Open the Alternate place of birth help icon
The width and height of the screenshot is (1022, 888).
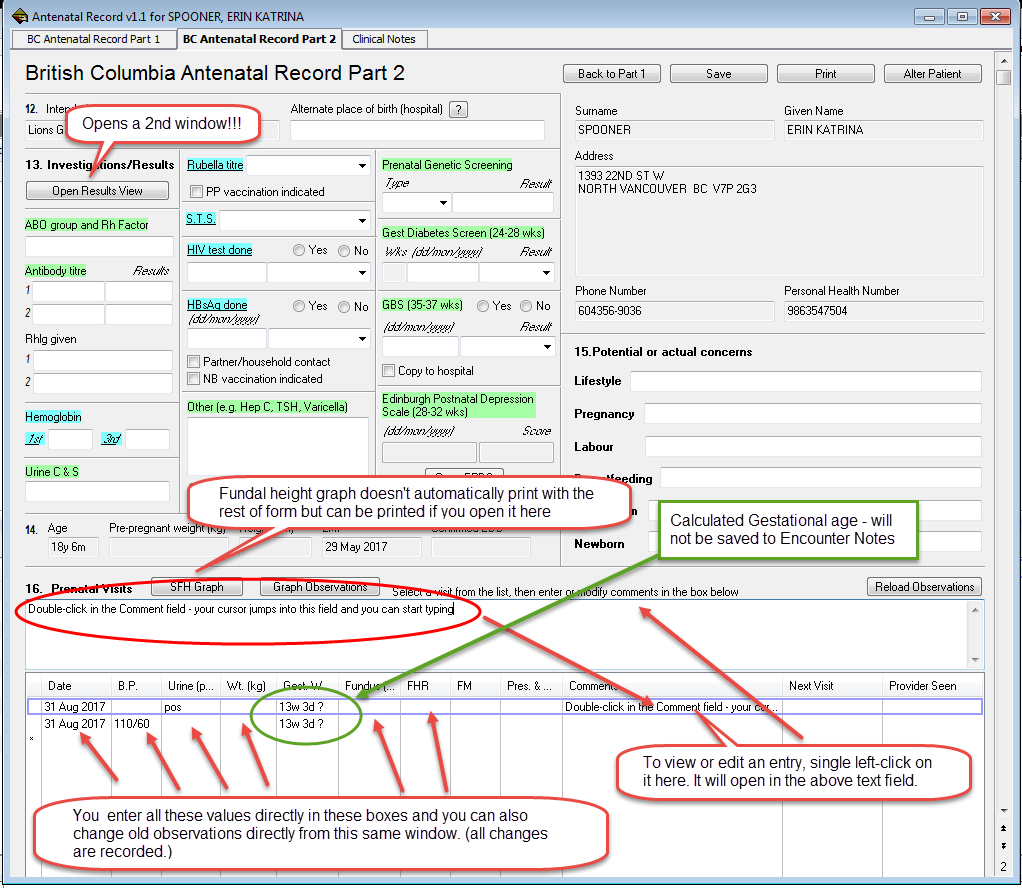coord(458,109)
